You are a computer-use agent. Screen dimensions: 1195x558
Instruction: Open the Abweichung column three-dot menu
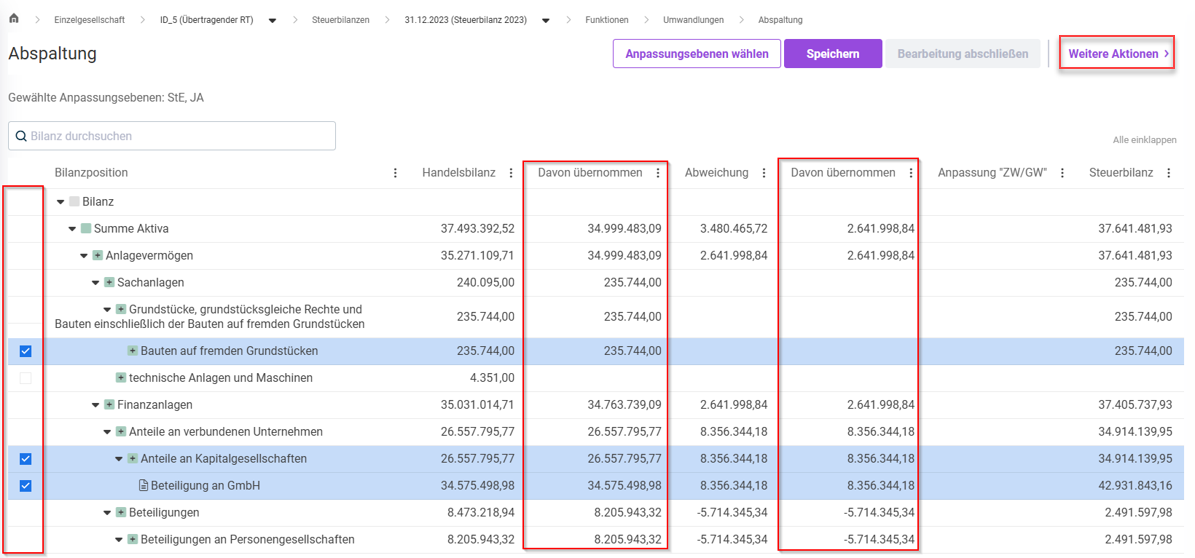tap(764, 173)
